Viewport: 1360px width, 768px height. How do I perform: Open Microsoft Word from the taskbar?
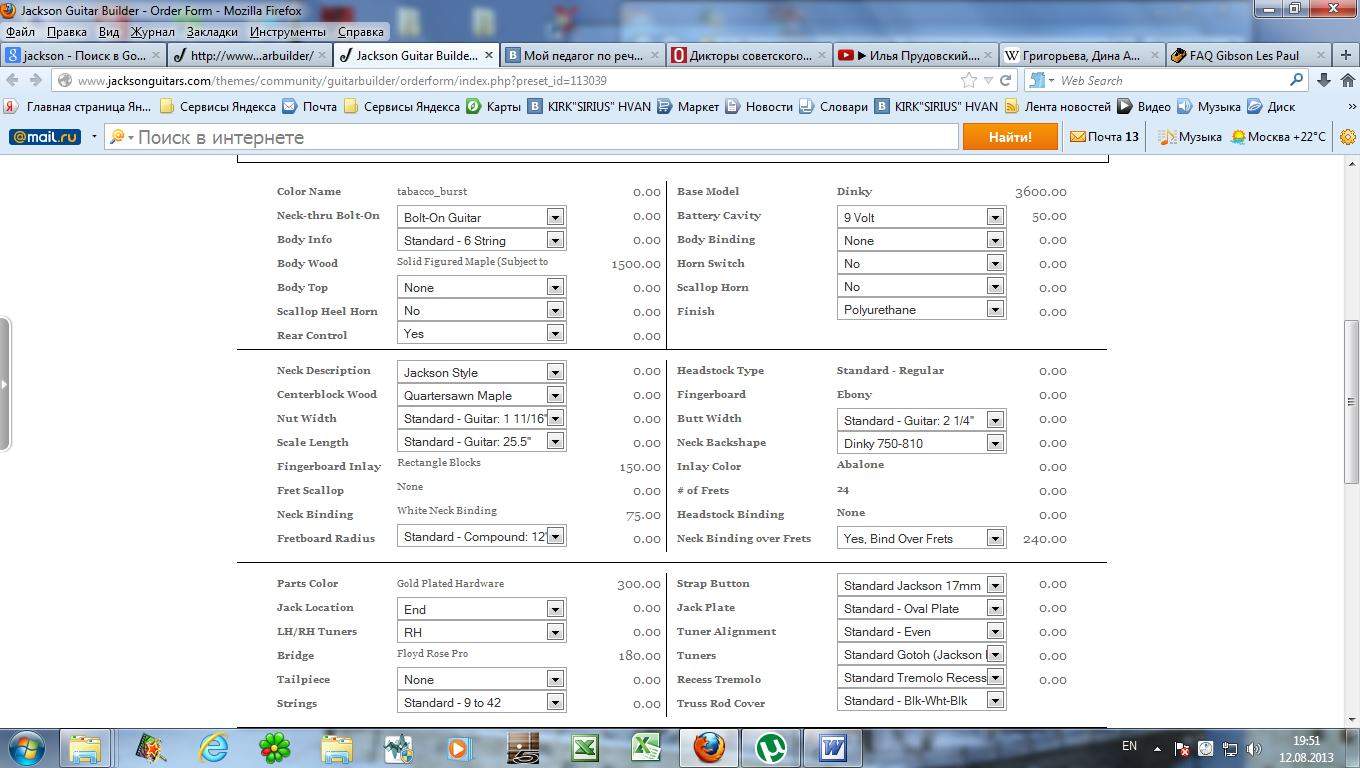[832, 747]
